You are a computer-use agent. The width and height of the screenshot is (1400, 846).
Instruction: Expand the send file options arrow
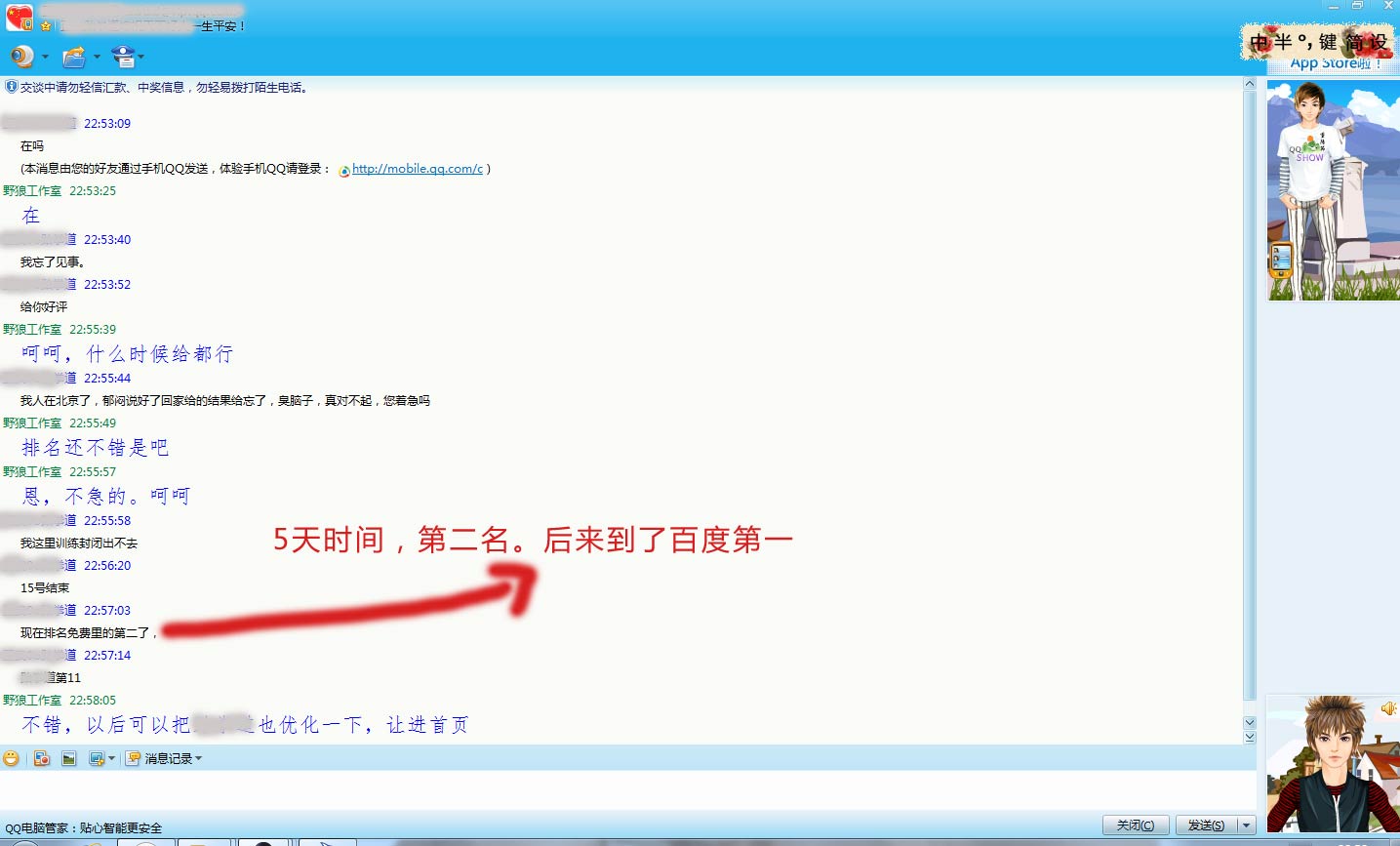pyautogui.click(x=97, y=57)
